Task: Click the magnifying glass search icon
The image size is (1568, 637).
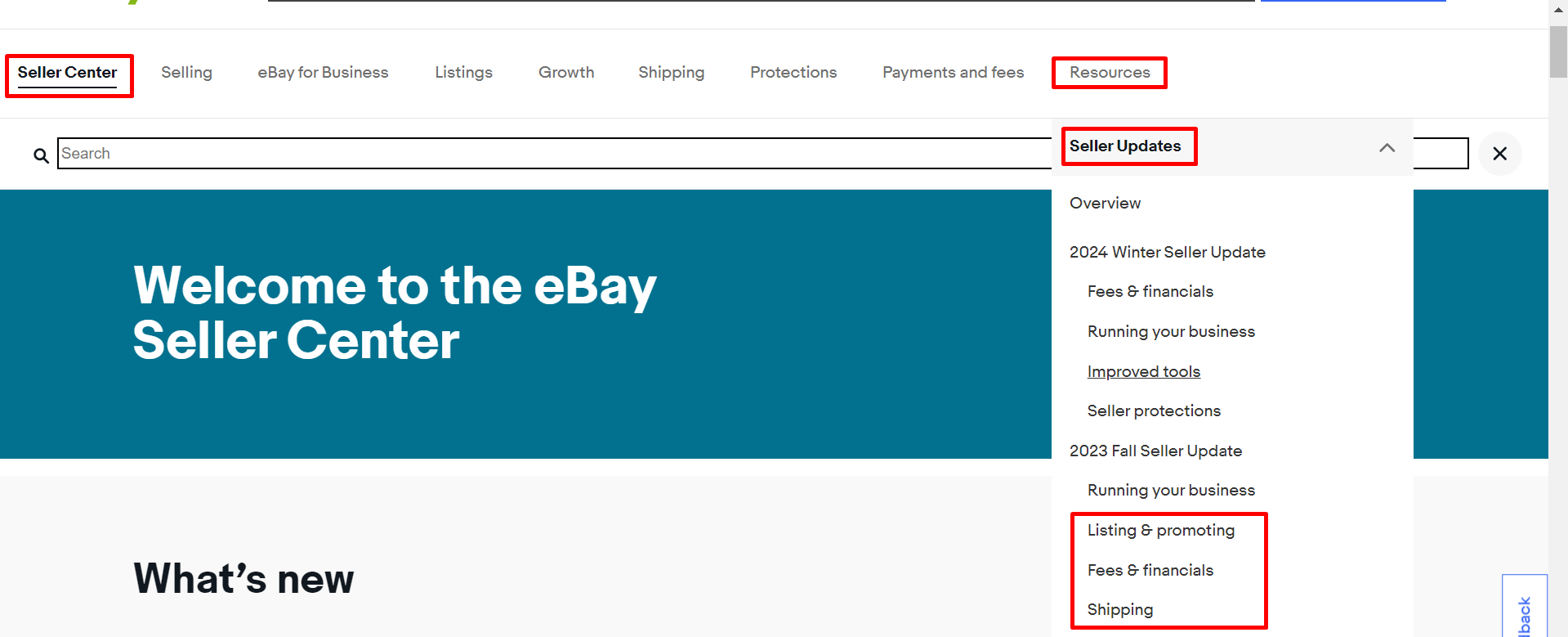Action: tap(41, 155)
